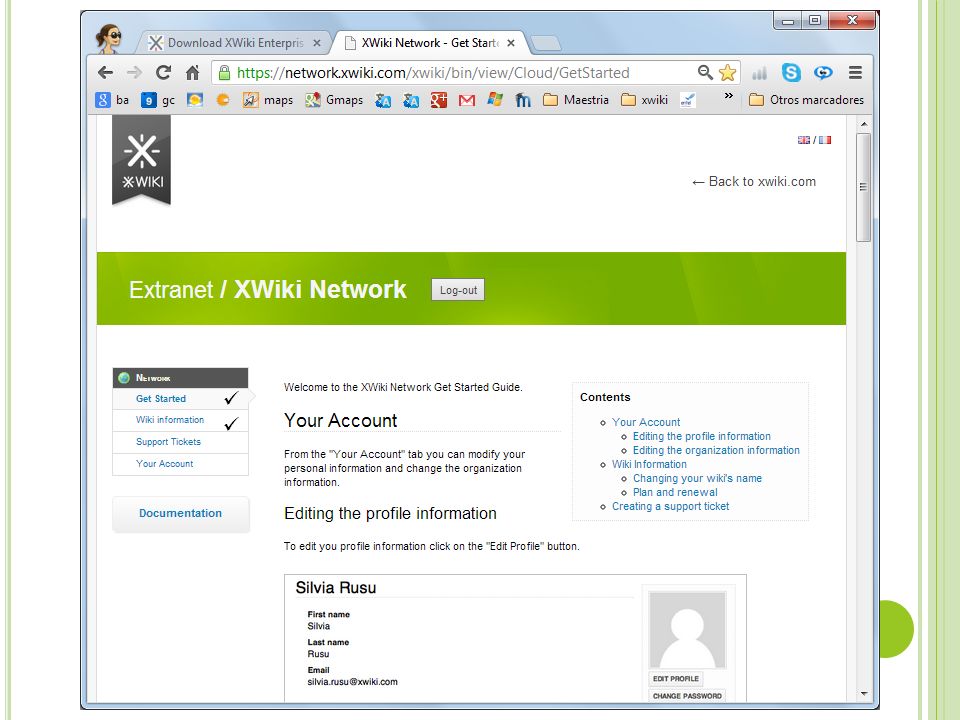This screenshot has width=960, height=720.
Task: Open the weather sun bookmark icon
Action: tap(195, 100)
